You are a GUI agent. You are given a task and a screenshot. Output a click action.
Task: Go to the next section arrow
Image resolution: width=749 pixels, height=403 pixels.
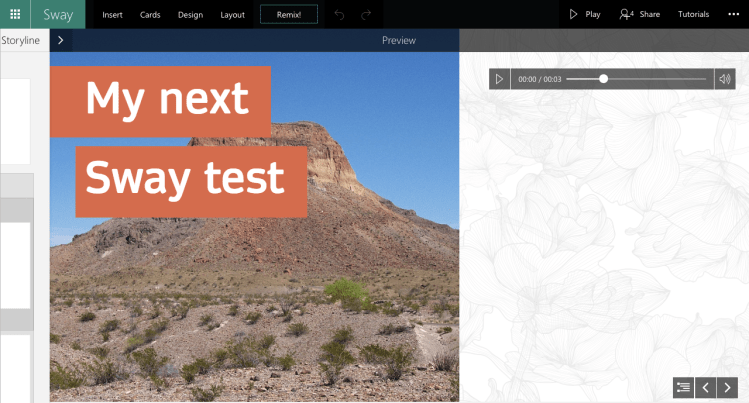[727, 387]
